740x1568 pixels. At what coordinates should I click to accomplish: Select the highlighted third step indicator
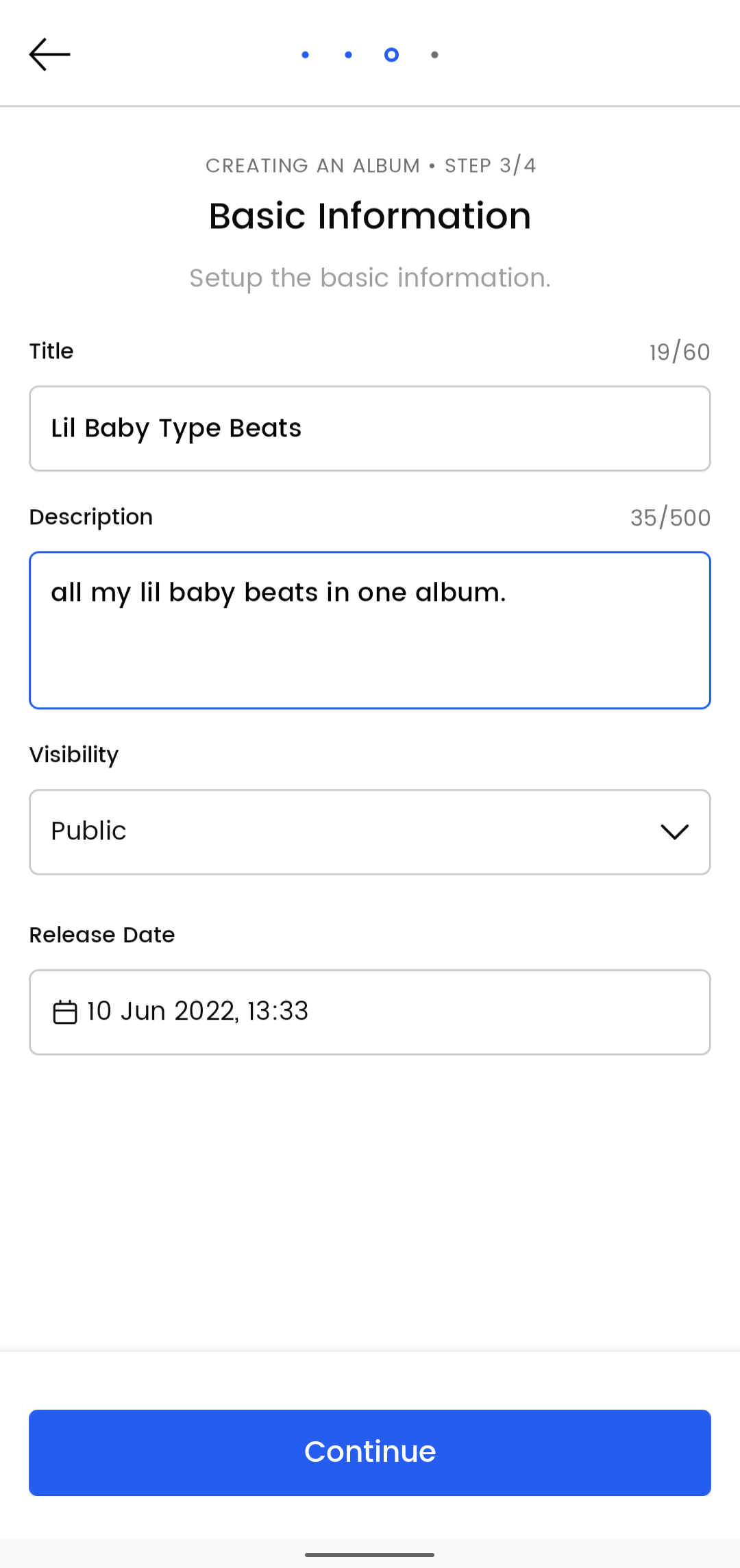(391, 55)
